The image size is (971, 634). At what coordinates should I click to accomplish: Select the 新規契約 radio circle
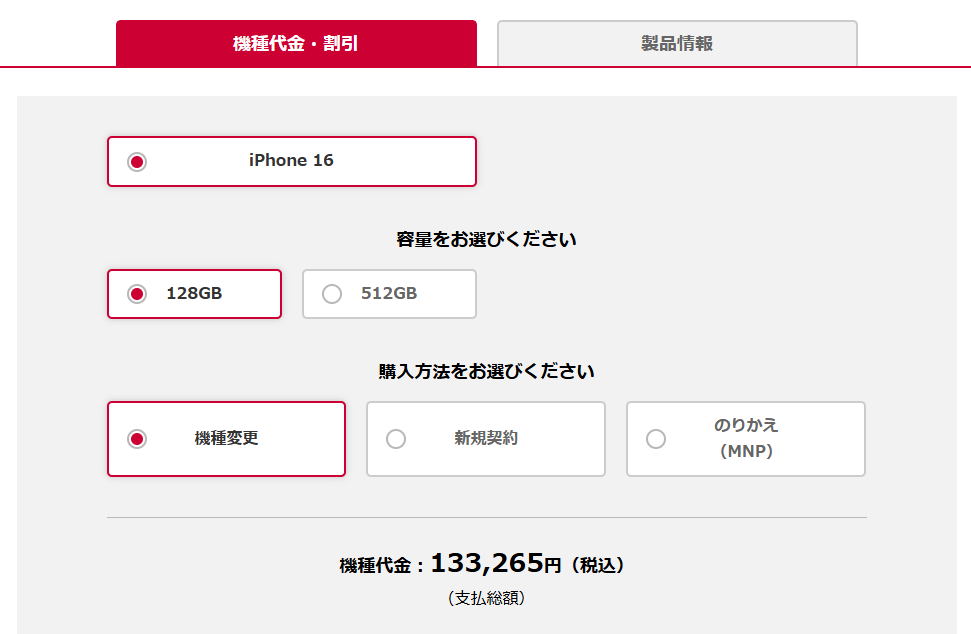[396, 439]
